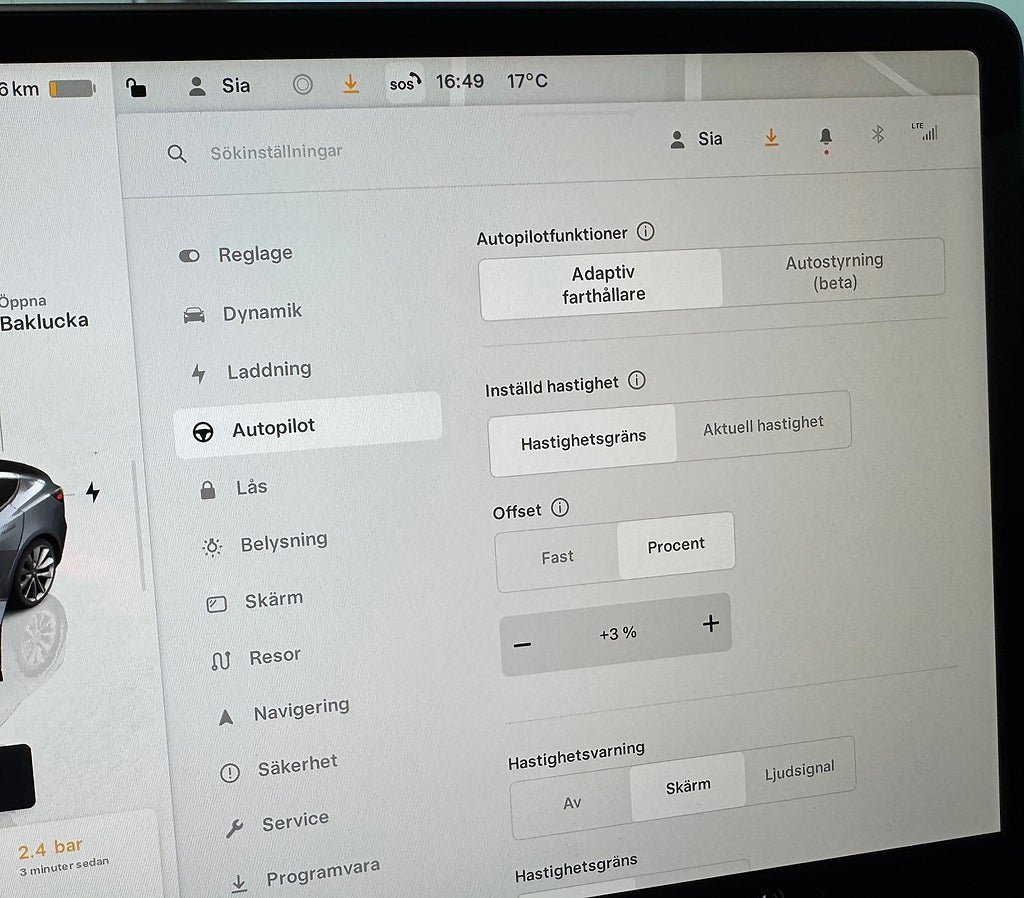The image size is (1024, 898).
Task: Show info for Offset setting
Action: [560, 508]
